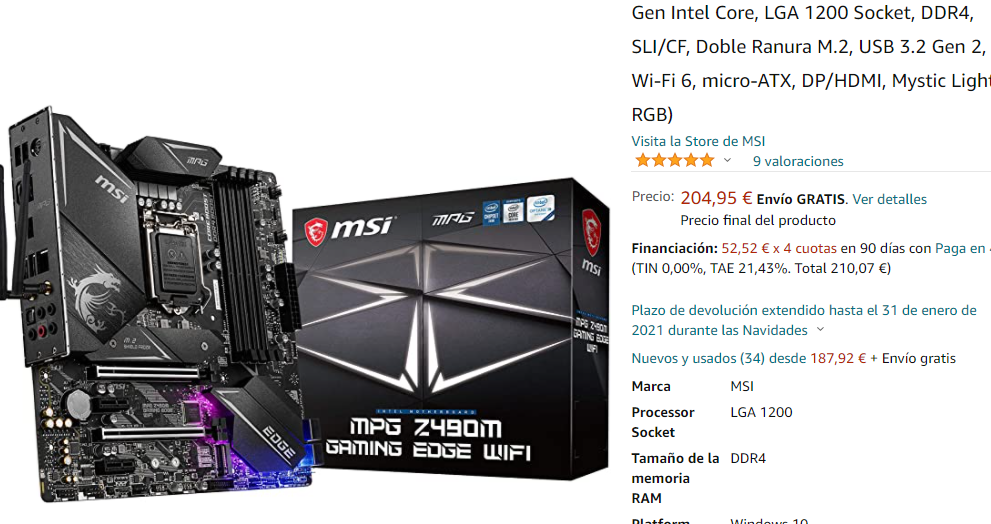This screenshot has height=524, width=991.
Task: Open the 9 valoraciones reviews link
Action: pos(798,161)
